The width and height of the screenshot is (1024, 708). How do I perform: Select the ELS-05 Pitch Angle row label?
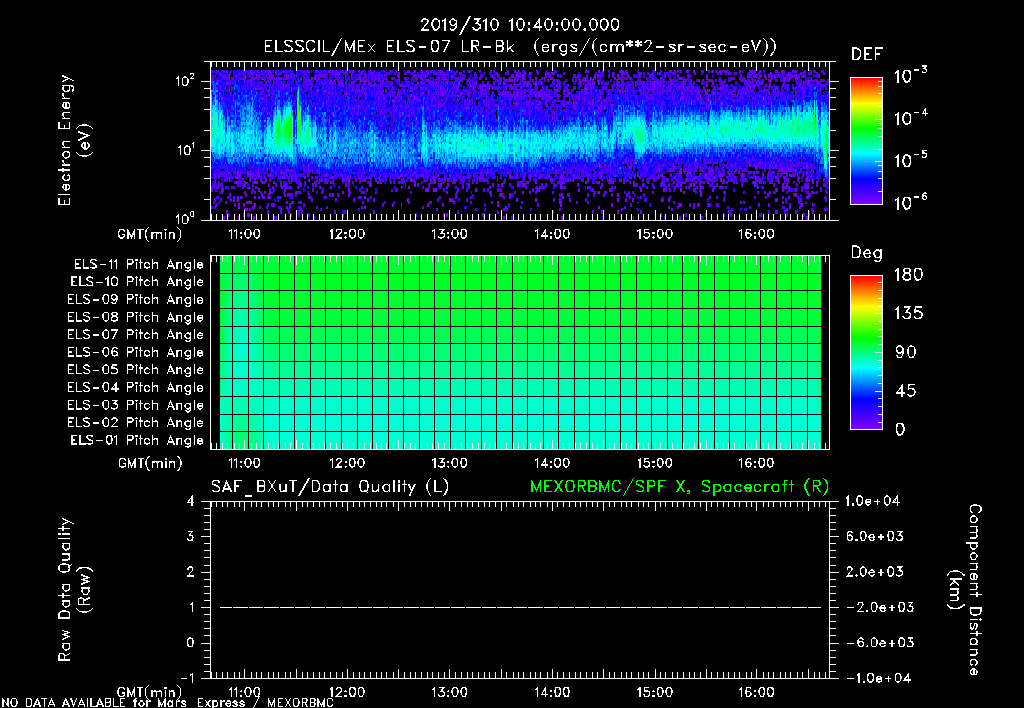[136, 370]
